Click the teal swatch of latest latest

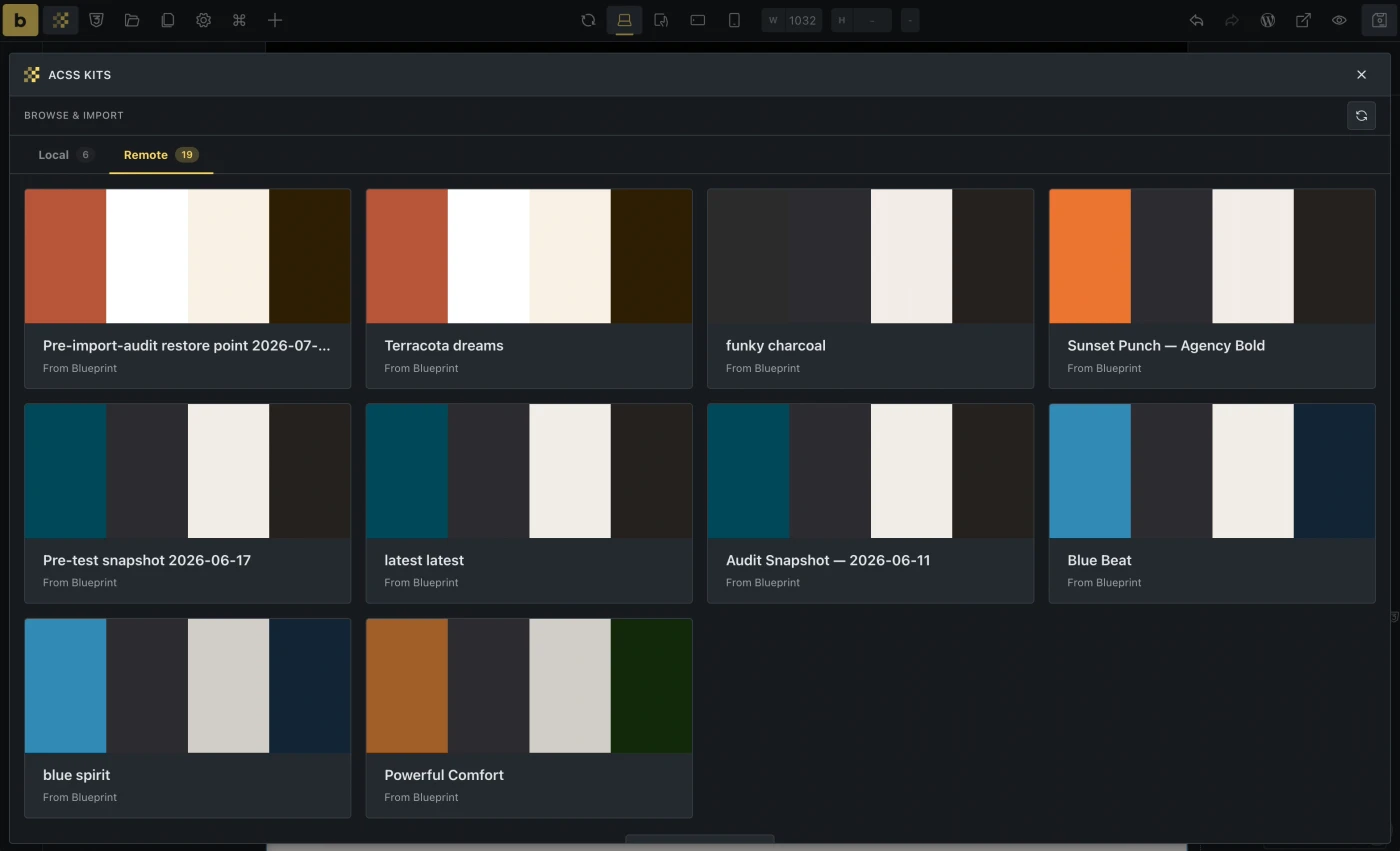pos(407,471)
